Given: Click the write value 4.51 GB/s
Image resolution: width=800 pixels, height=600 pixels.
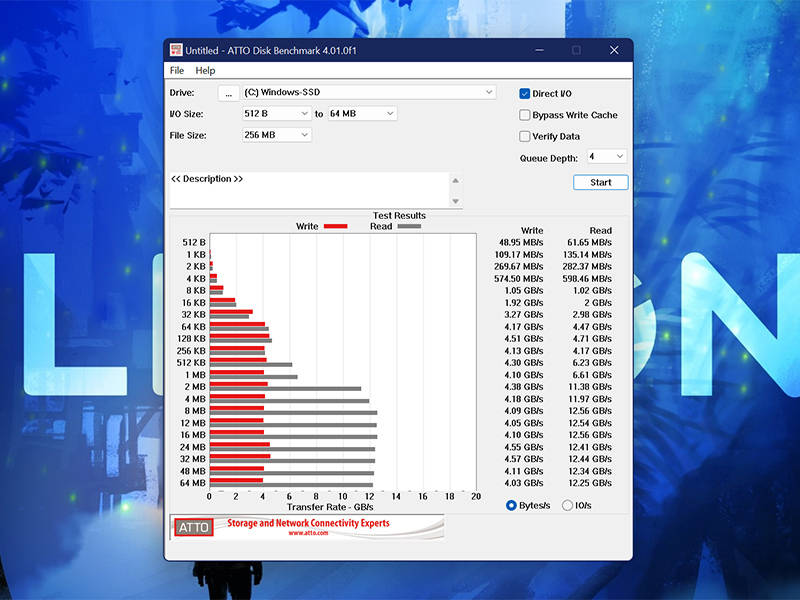Looking at the screenshot, I should (523, 339).
